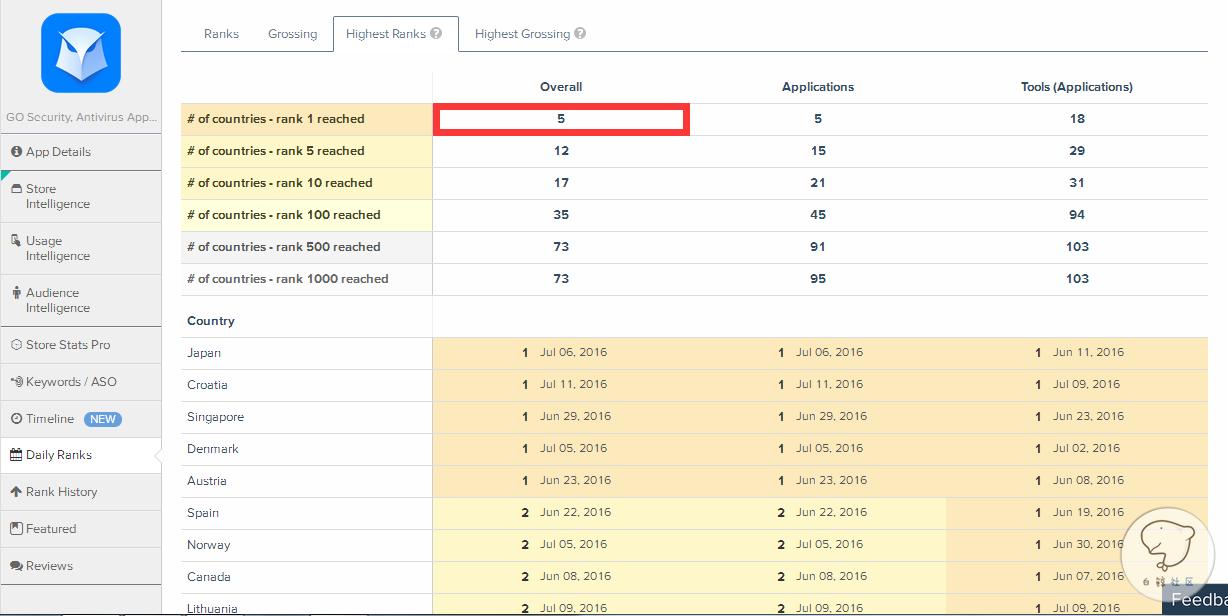Switch to the Ranks tab

[221, 34]
